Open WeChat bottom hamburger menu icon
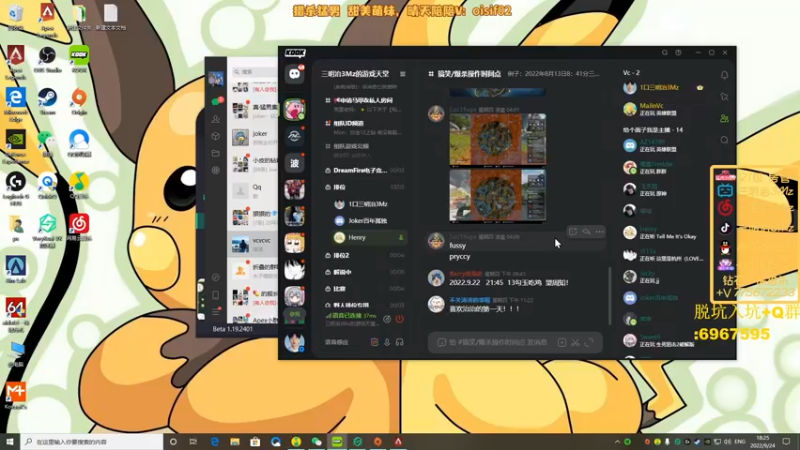The image size is (800, 450). (216, 312)
